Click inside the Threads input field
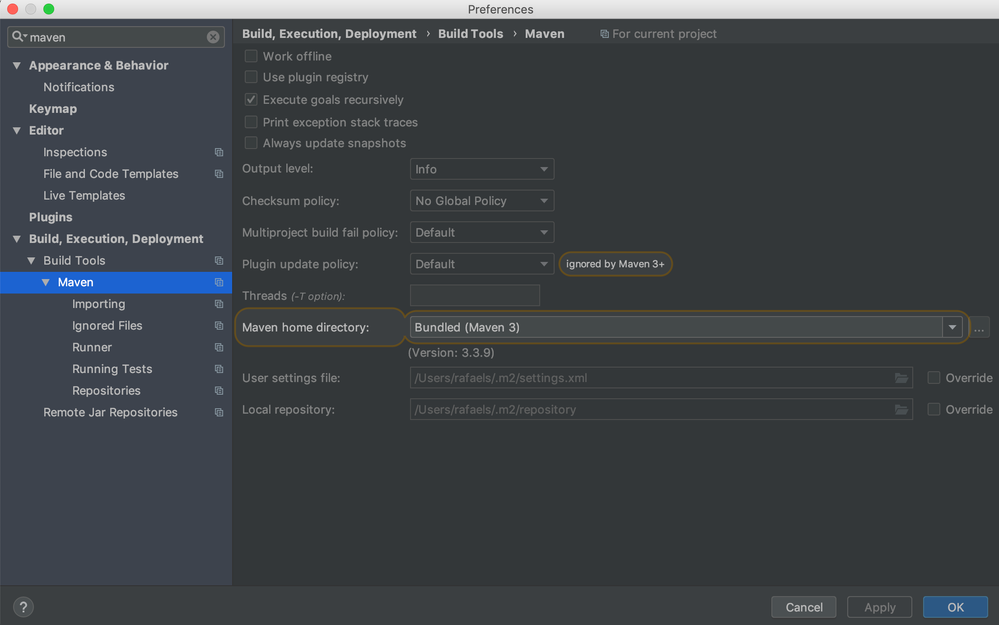 tap(474, 295)
